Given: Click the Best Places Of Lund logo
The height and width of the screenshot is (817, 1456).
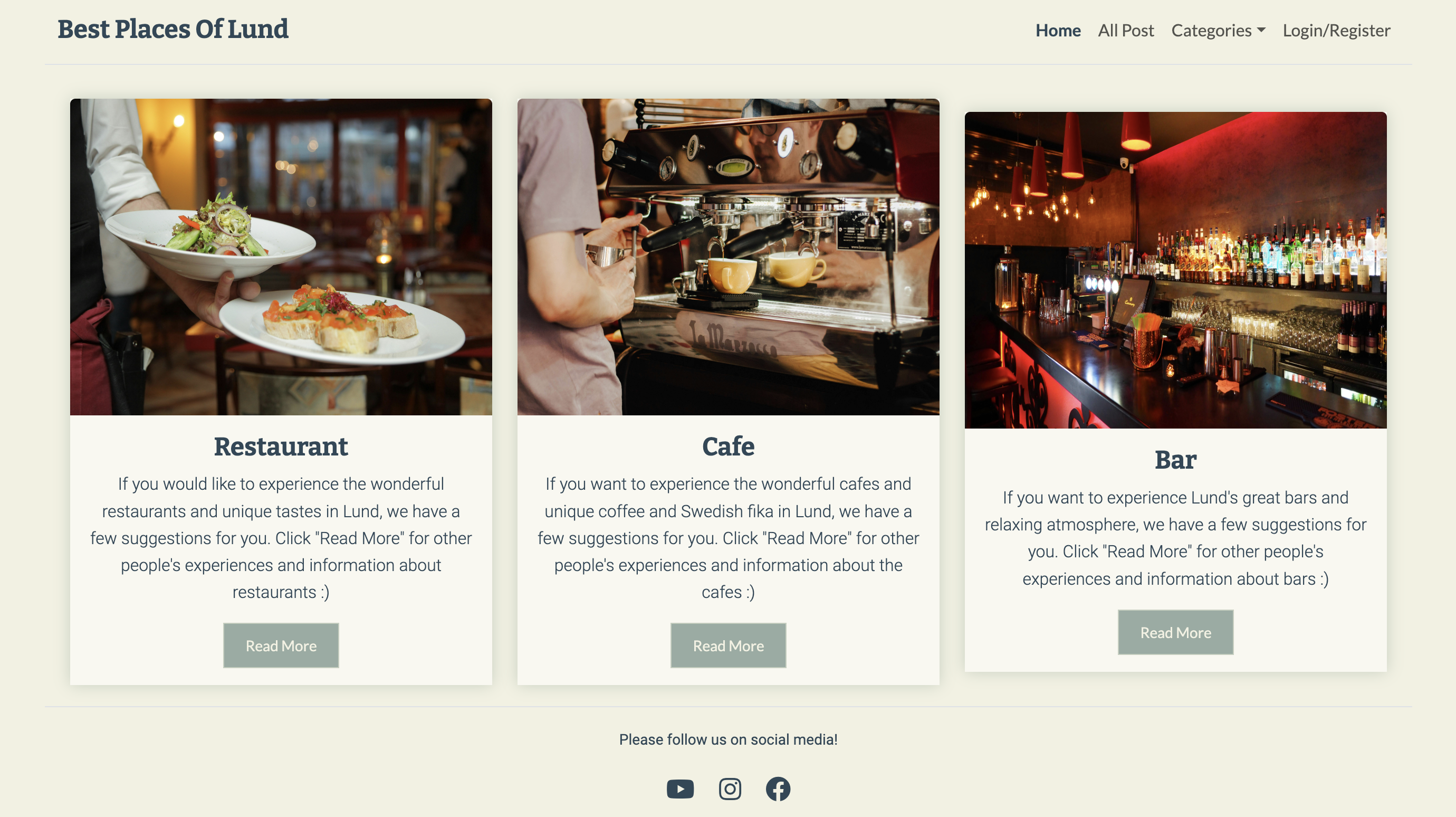Looking at the screenshot, I should (173, 30).
